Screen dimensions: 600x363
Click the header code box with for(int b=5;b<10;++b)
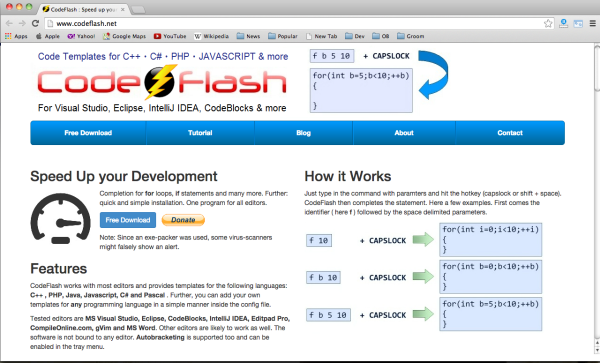pyautogui.click(x=361, y=90)
